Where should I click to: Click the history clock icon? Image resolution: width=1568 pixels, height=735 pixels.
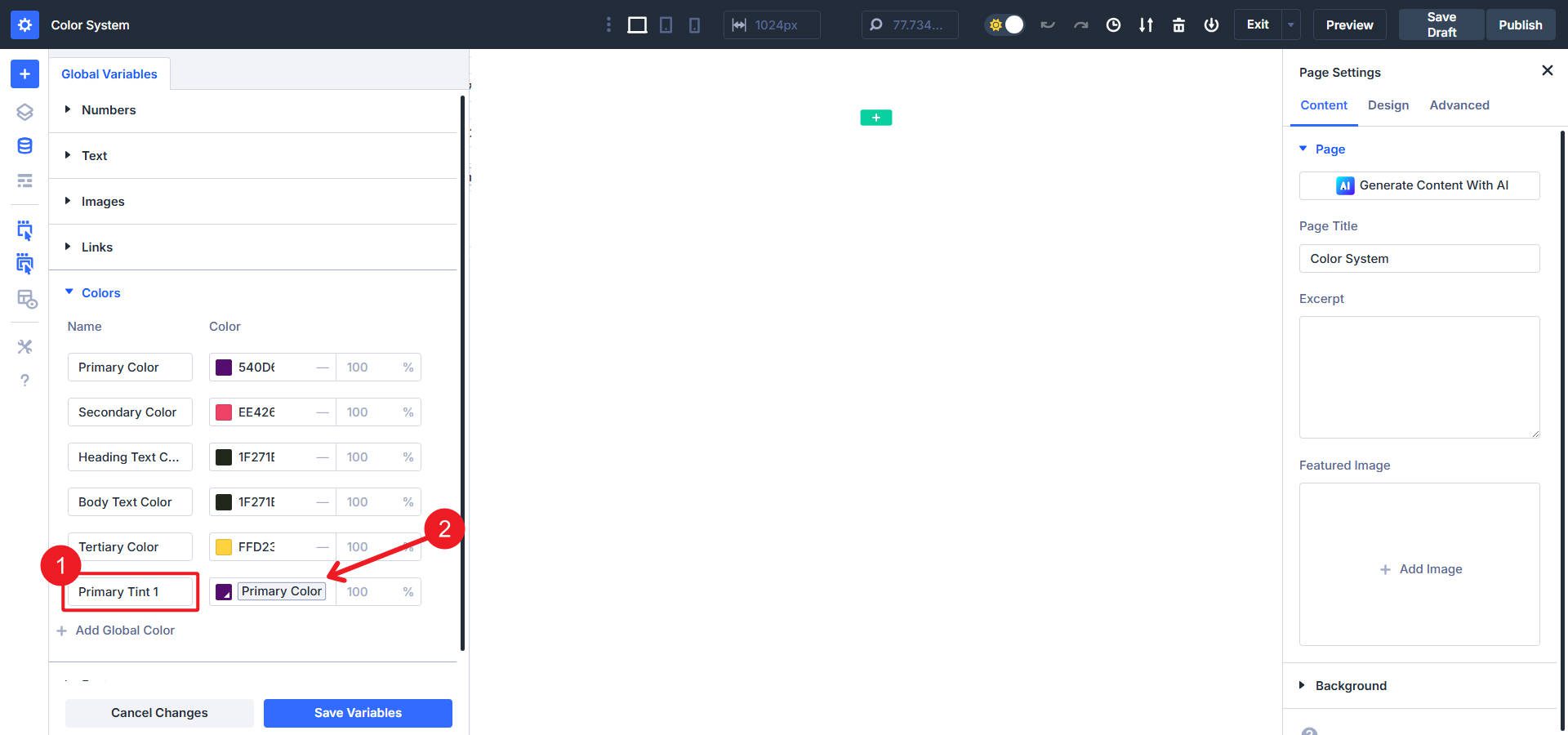pyautogui.click(x=1113, y=25)
